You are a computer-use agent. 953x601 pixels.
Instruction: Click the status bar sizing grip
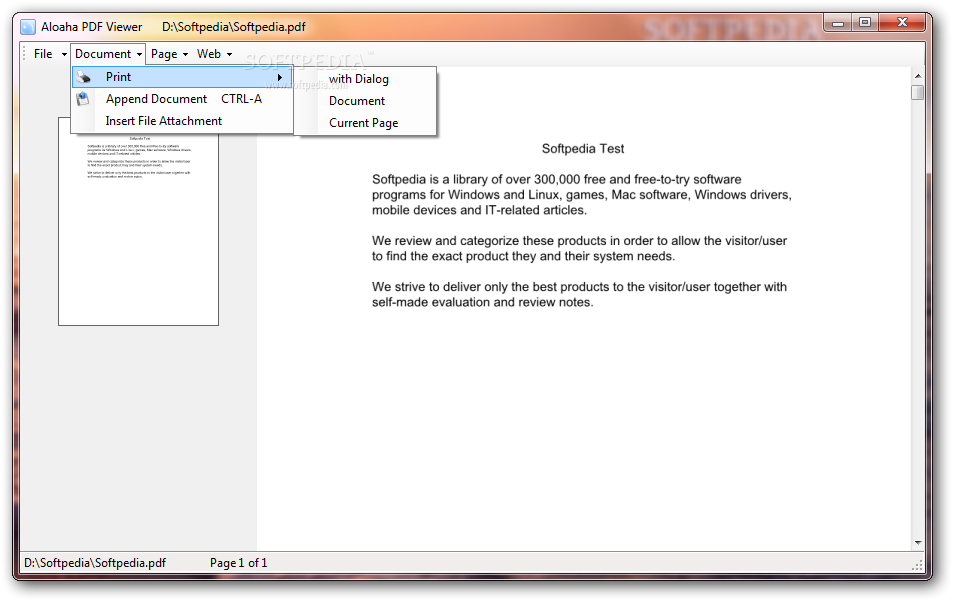[917, 565]
